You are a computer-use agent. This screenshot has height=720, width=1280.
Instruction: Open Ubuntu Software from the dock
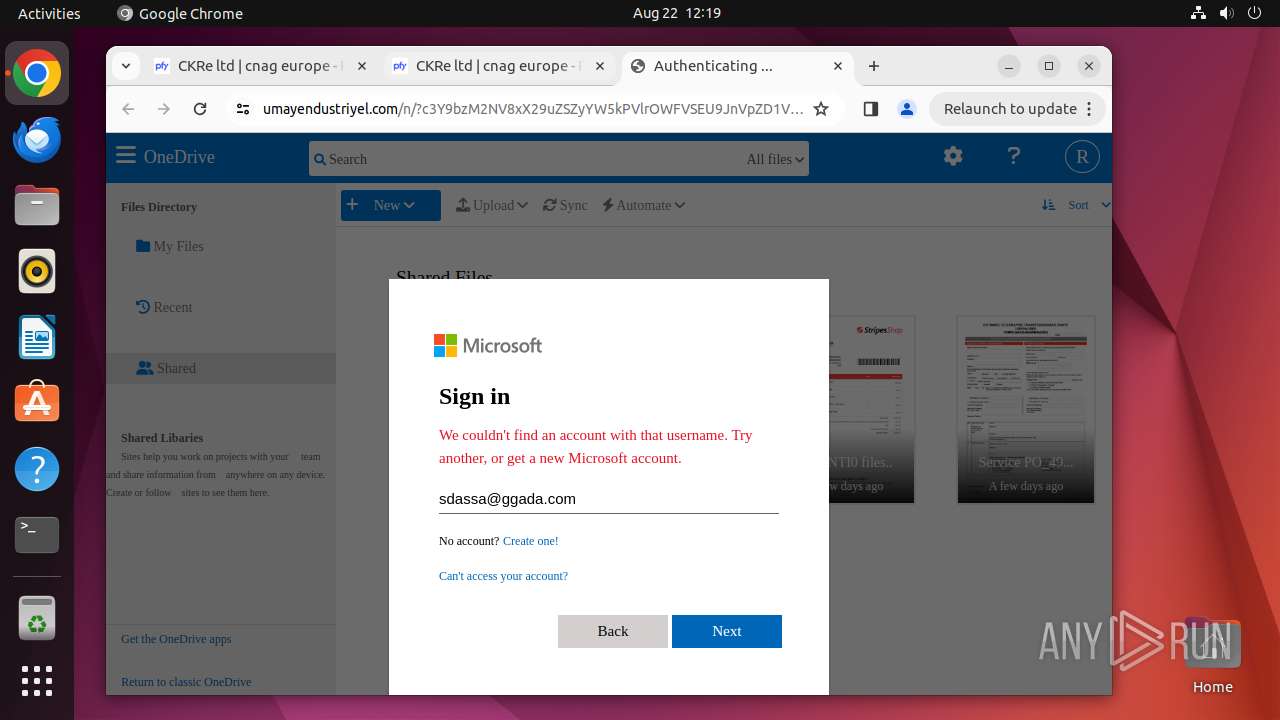(x=37, y=403)
